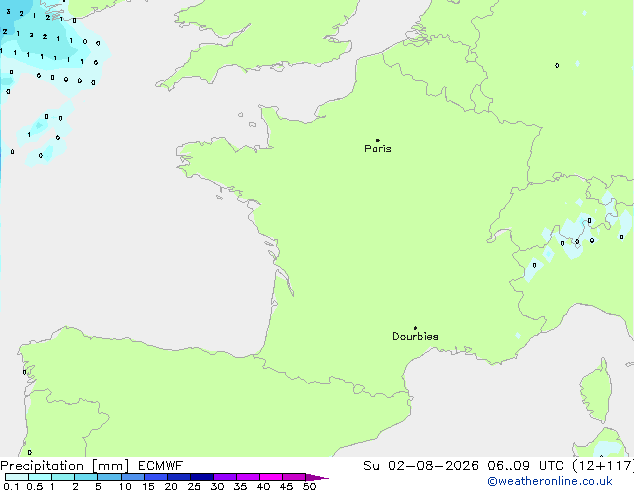Click the 06..09 UTC time range text
Image resolution: width=634 pixels, height=490 pixels.
point(526,466)
